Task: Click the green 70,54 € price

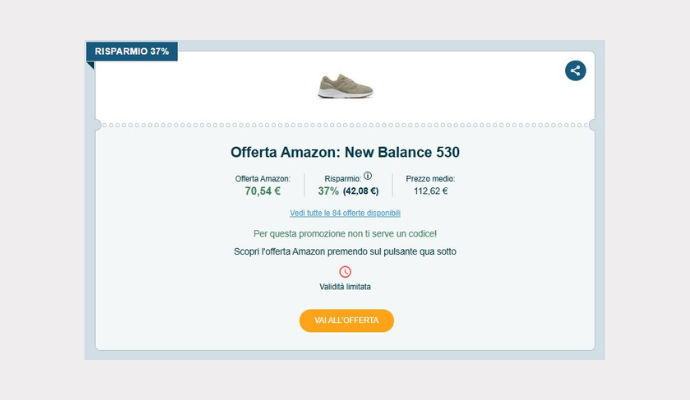Action: pos(263,191)
